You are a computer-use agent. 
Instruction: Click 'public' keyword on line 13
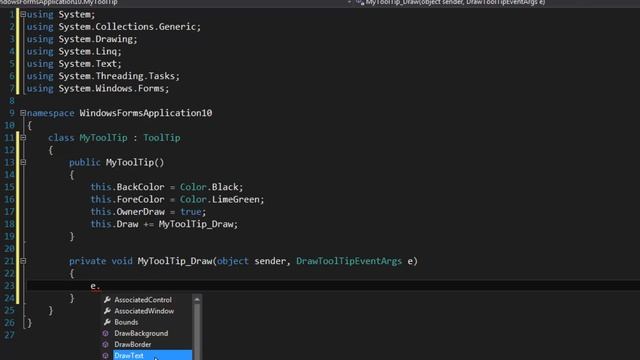pos(84,162)
